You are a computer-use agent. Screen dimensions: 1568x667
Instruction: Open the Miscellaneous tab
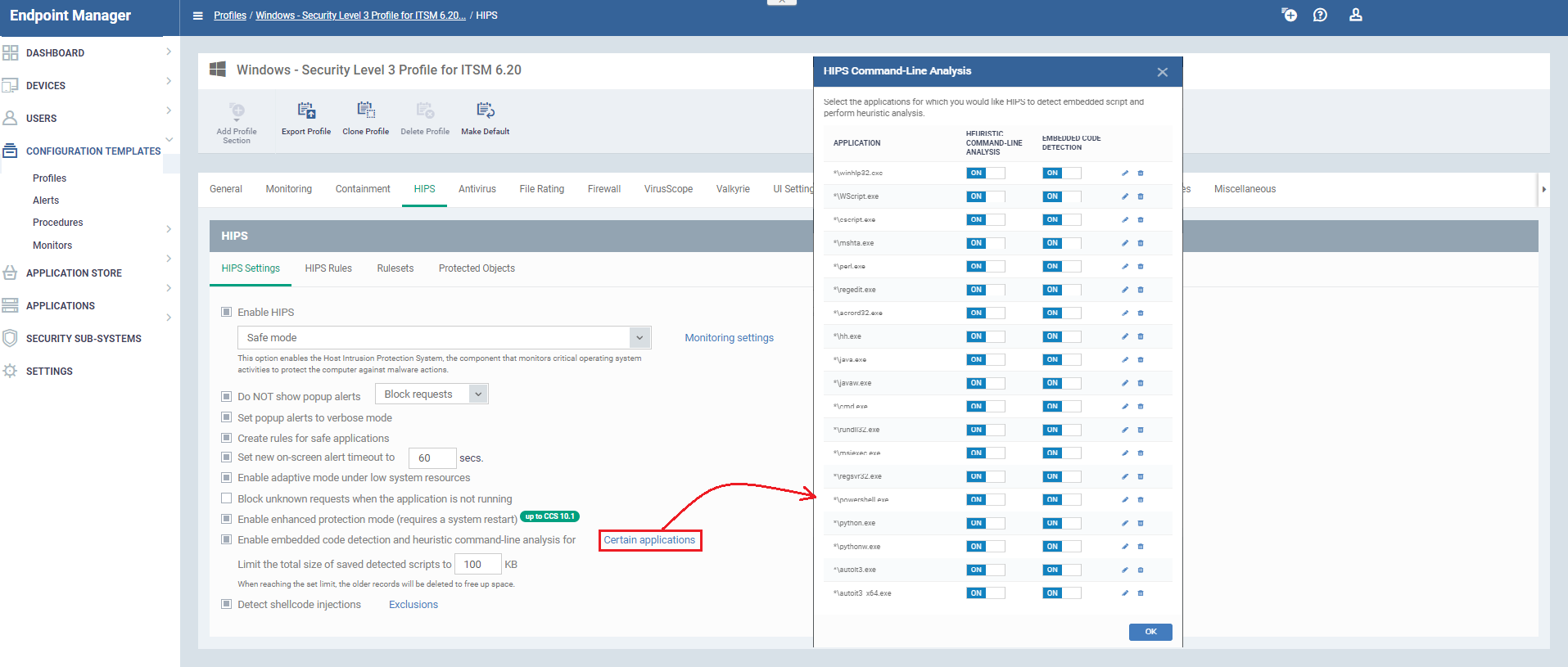(x=1245, y=189)
